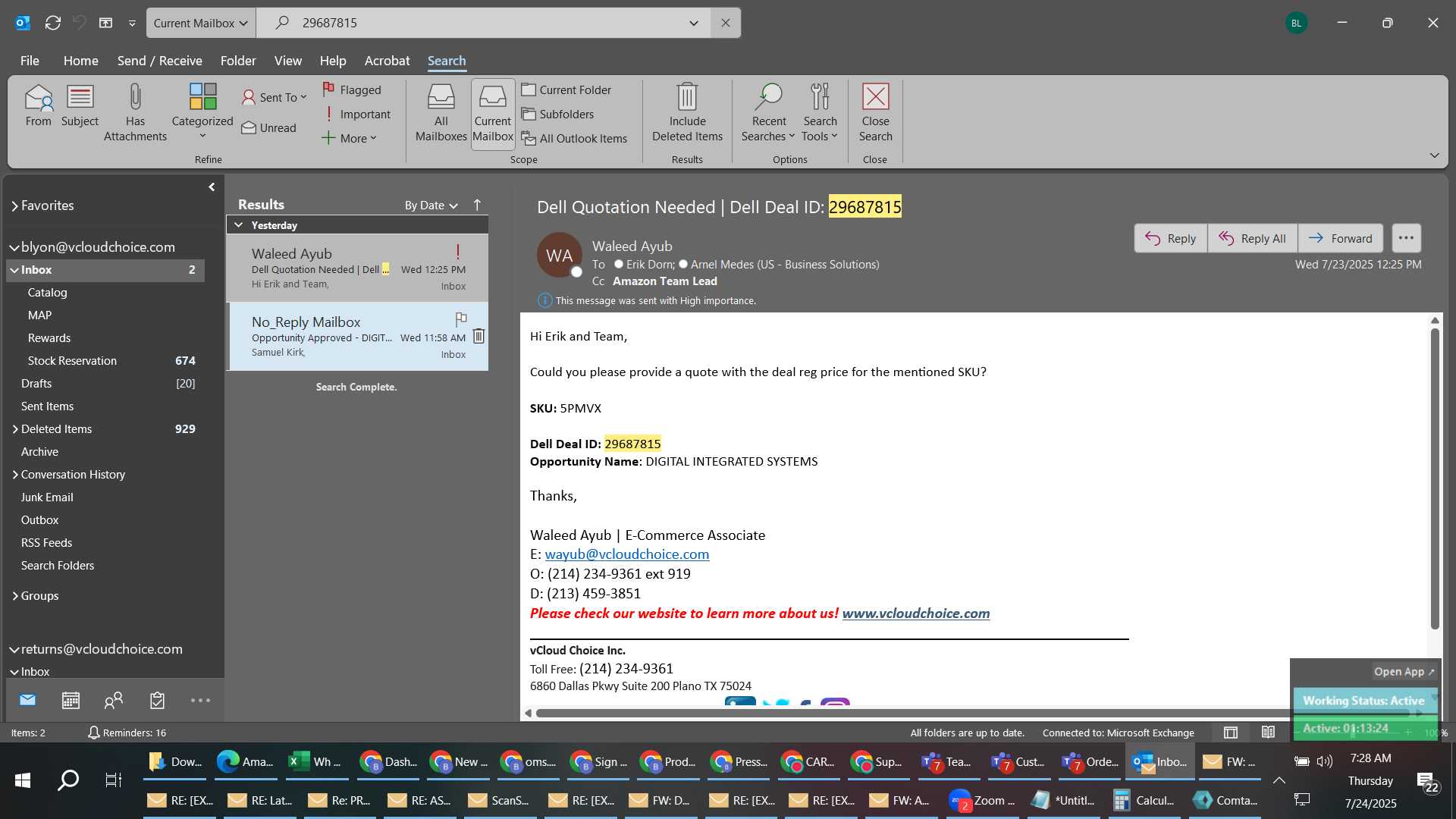Click Close Search icon
This screenshot has height=819, width=1456.
point(875,113)
